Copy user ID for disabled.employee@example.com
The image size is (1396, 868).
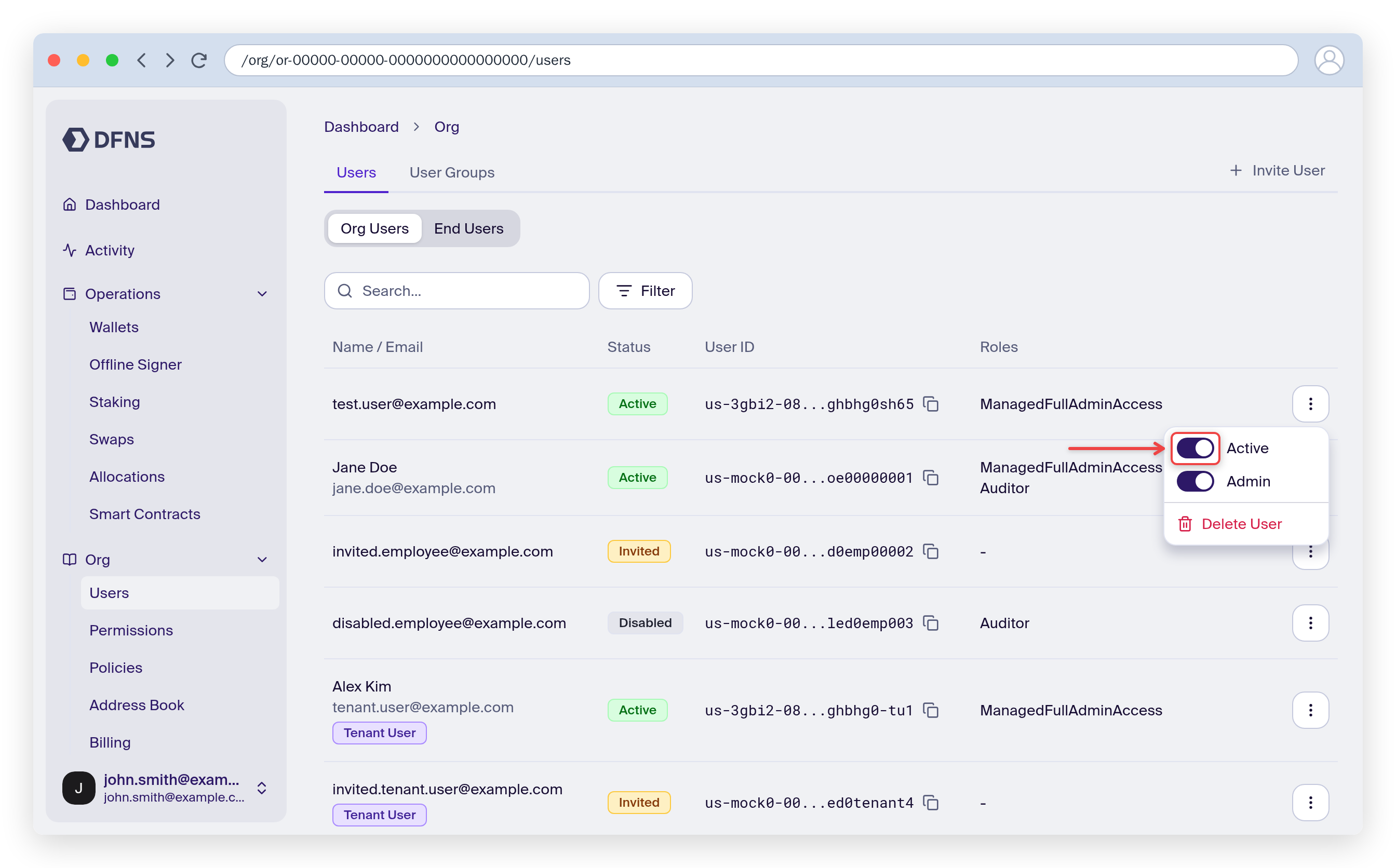tap(931, 623)
